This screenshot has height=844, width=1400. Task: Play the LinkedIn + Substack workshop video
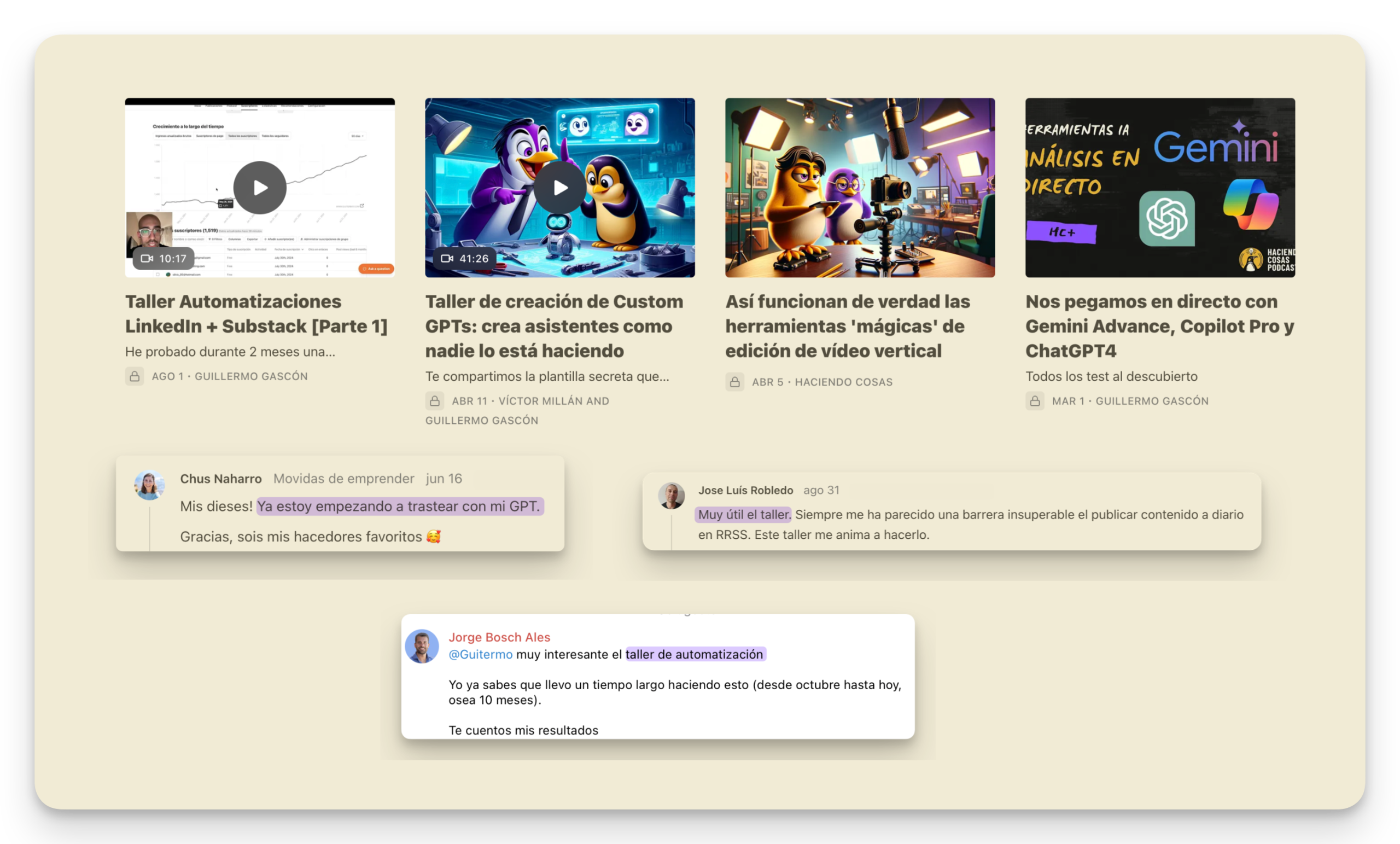point(260,188)
